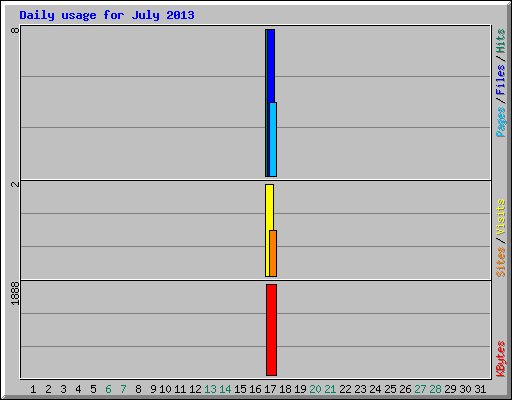Click the 'KBytes' legend label
512x400 pixels.
(501, 359)
